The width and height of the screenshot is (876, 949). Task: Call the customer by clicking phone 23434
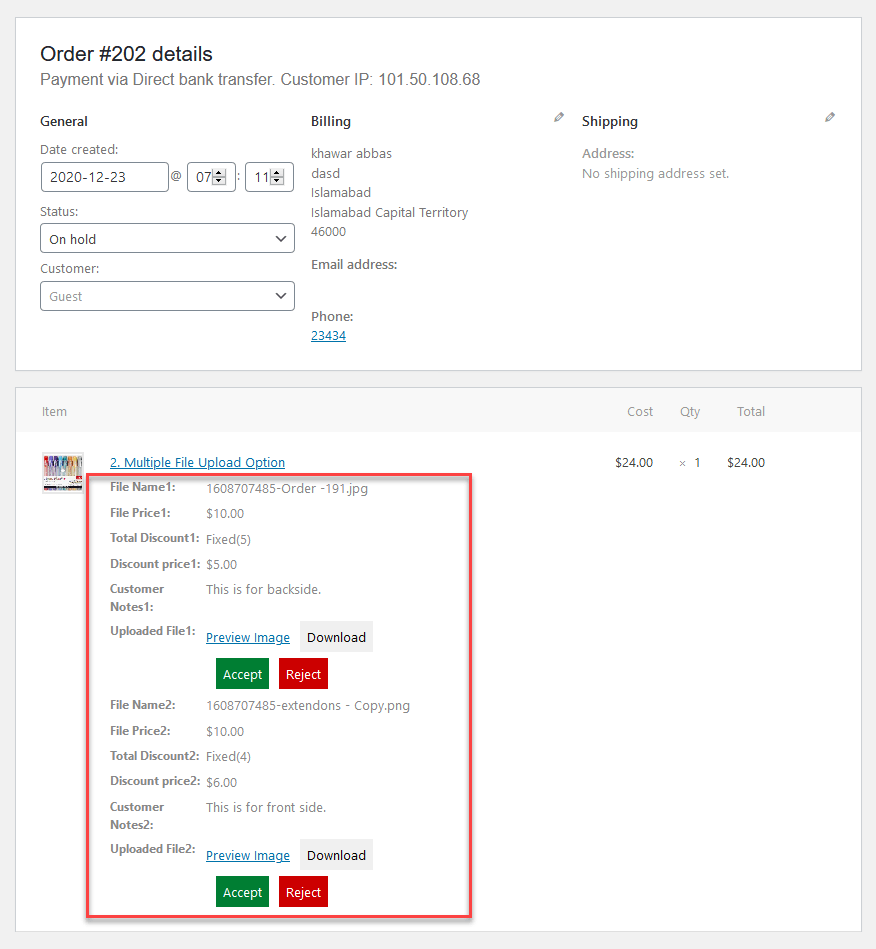point(328,335)
